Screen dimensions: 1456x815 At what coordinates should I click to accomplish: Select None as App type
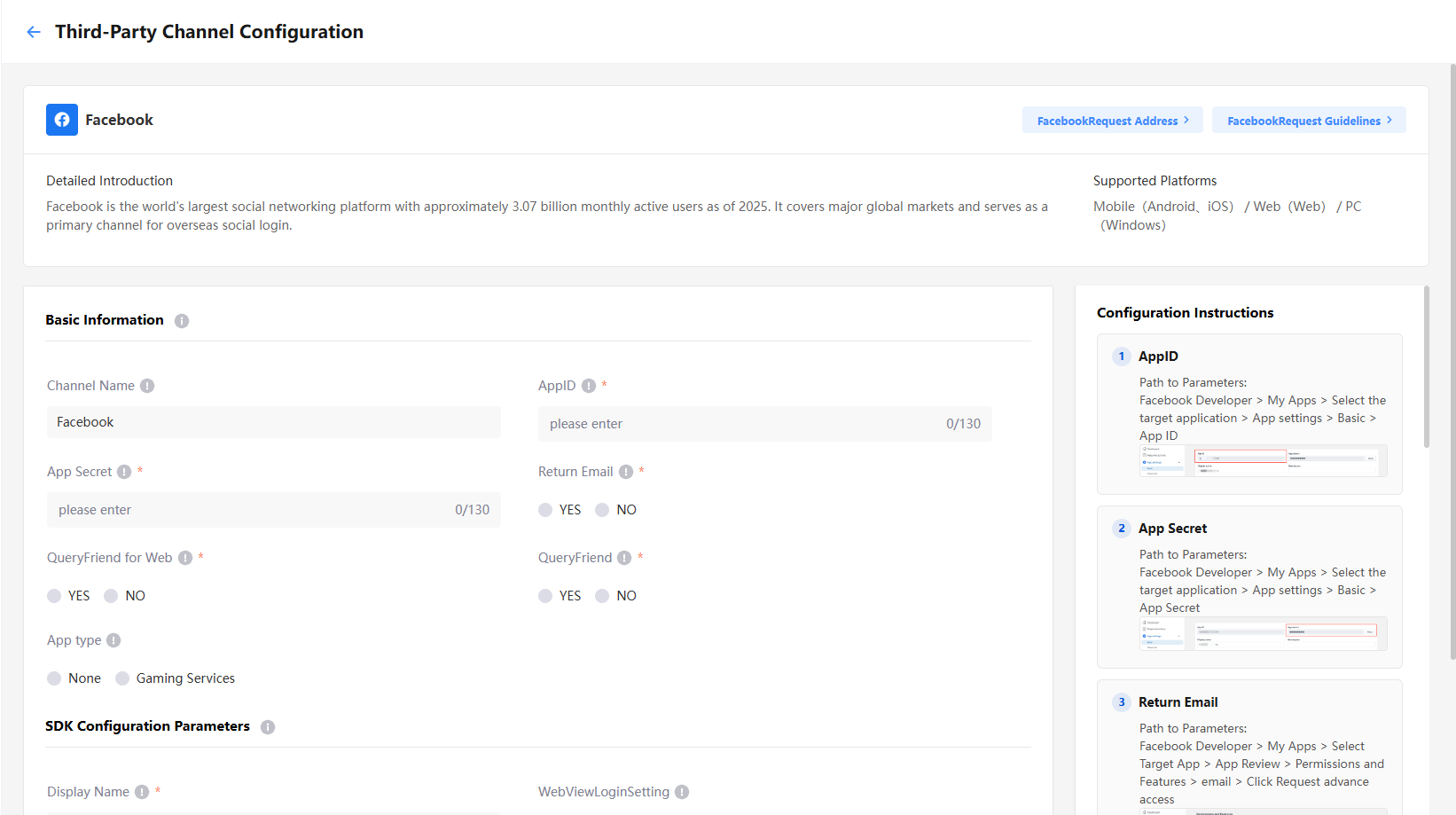point(54,678)
